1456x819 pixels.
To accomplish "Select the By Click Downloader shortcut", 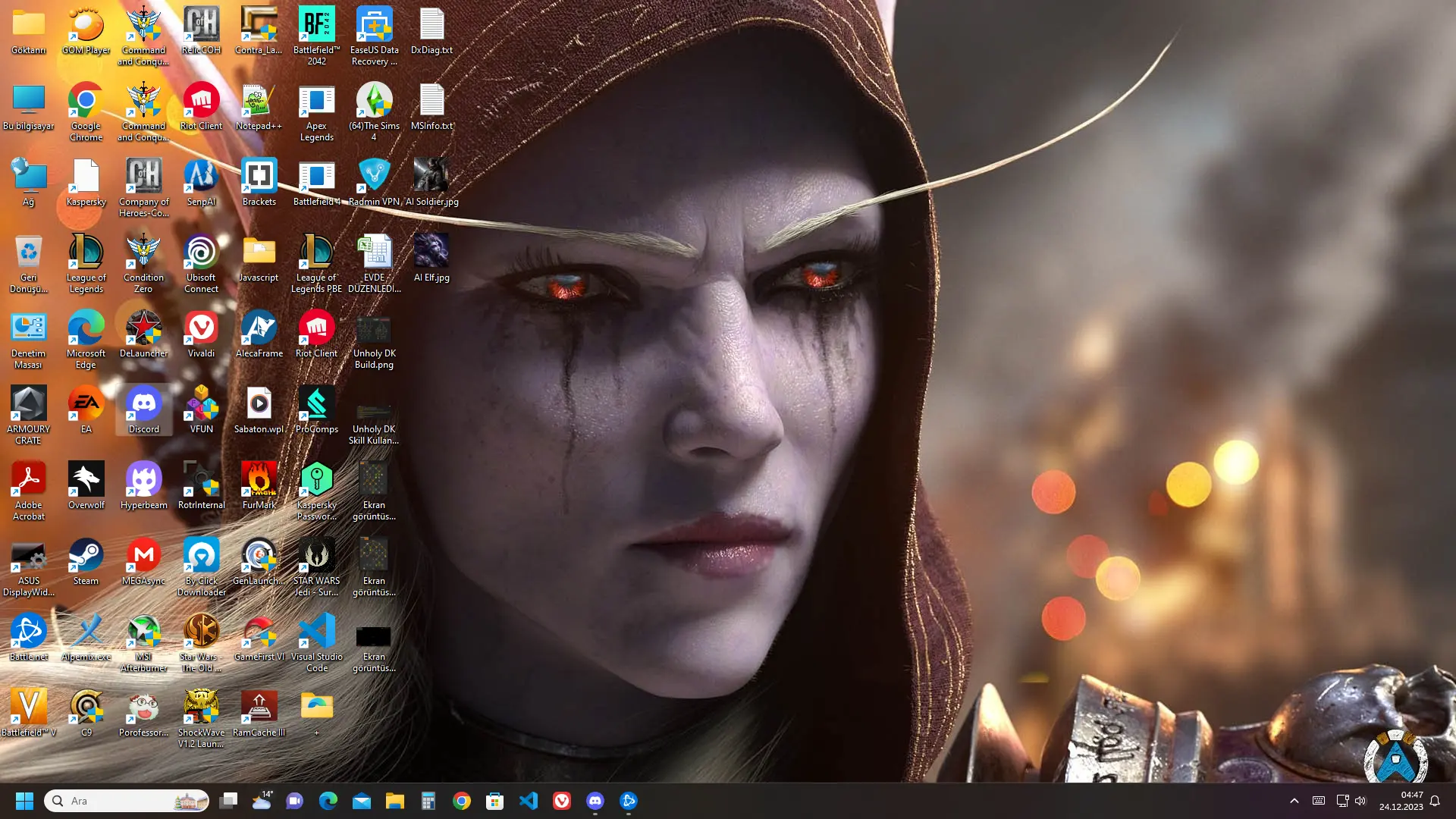I will (202, 566).
